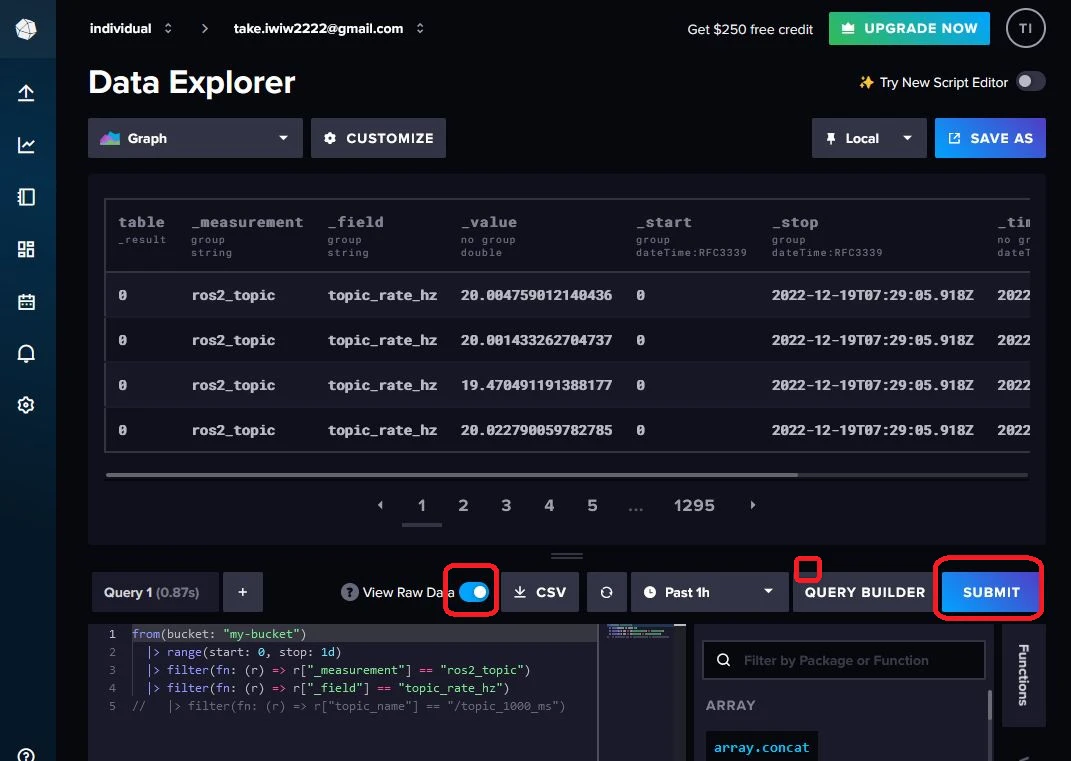Enable Try New Script Editor toggle

(1030, 81)
